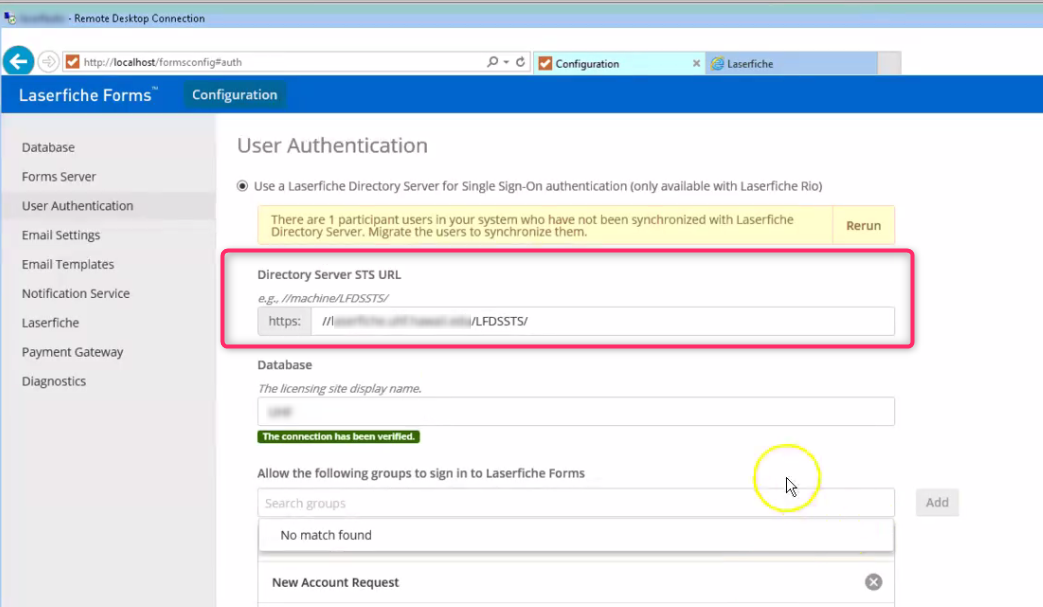Click the browser forward arrow button

click(x=48, y=62)
